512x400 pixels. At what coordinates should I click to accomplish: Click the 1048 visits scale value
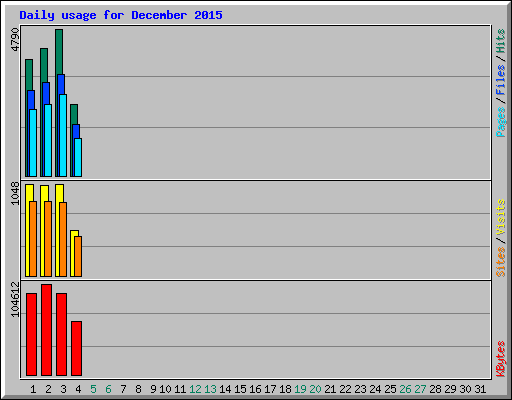tap(15, 193)
